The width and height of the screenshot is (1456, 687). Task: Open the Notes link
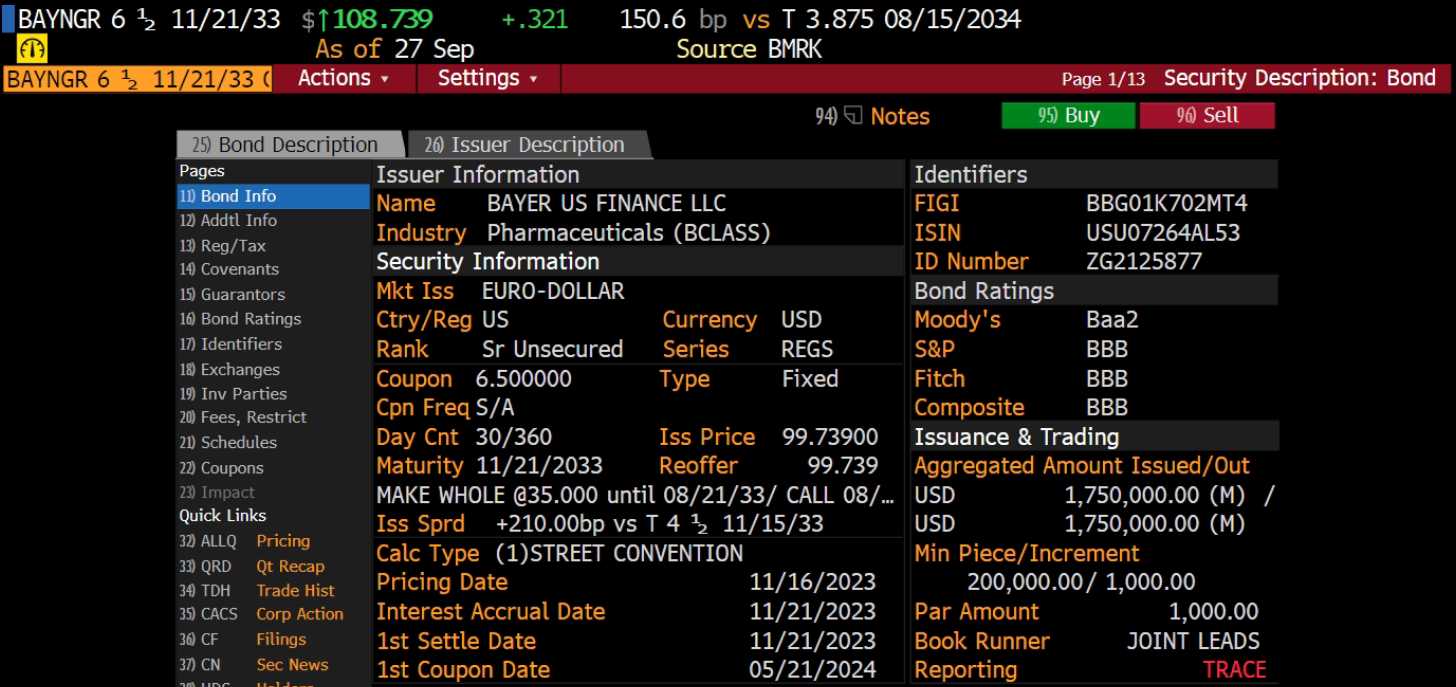900,117
